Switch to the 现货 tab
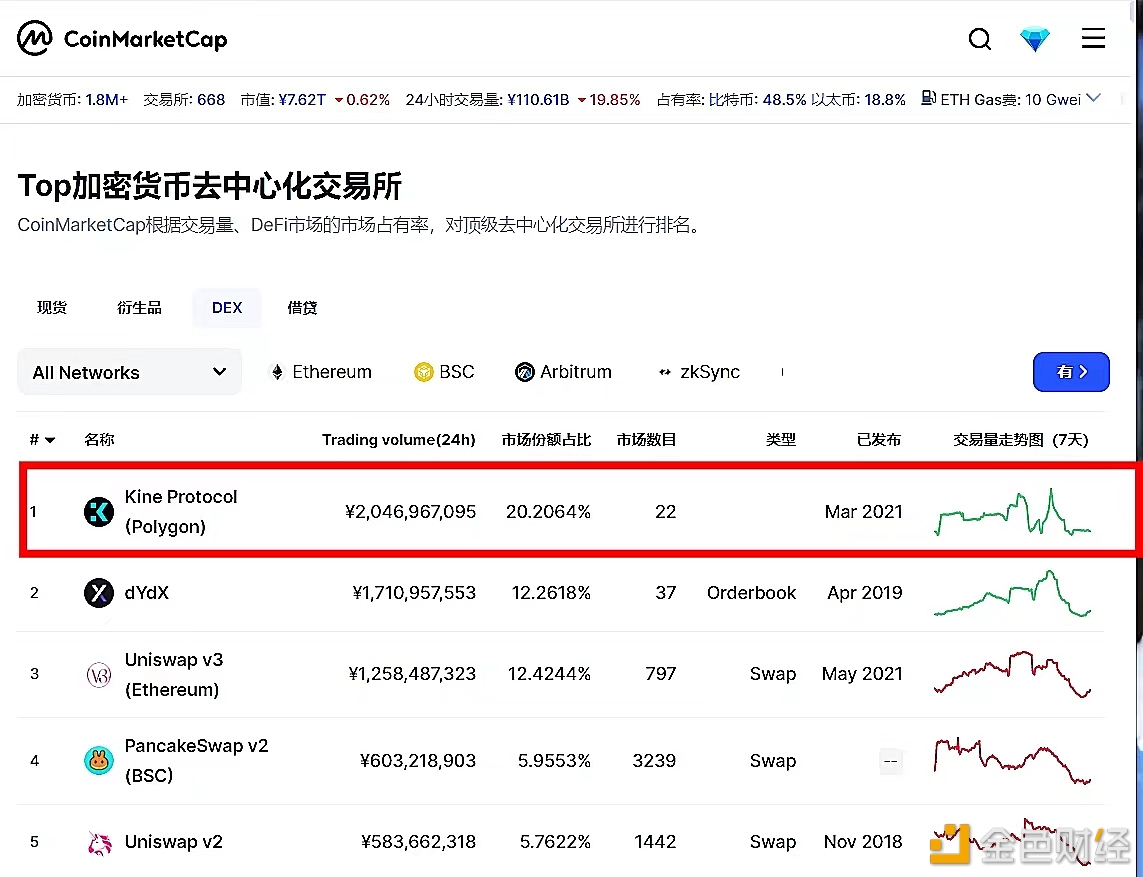Image resolution: width=1143 pixels, height=877 pixels. [52, 308]
